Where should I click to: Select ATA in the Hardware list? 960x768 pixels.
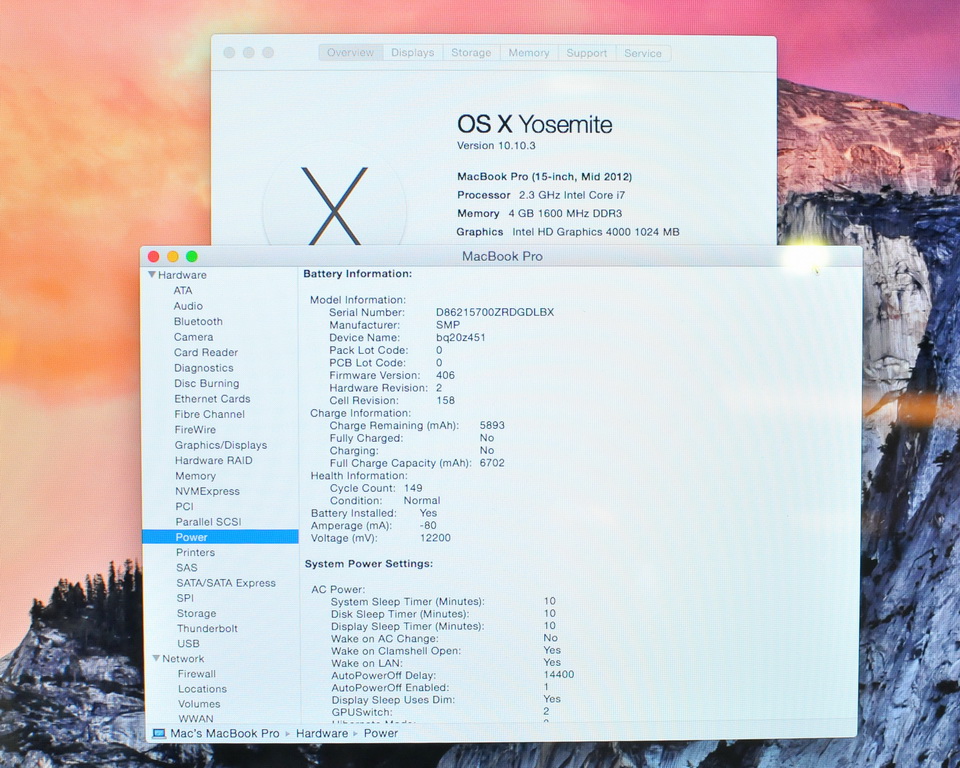coord(182,290)
